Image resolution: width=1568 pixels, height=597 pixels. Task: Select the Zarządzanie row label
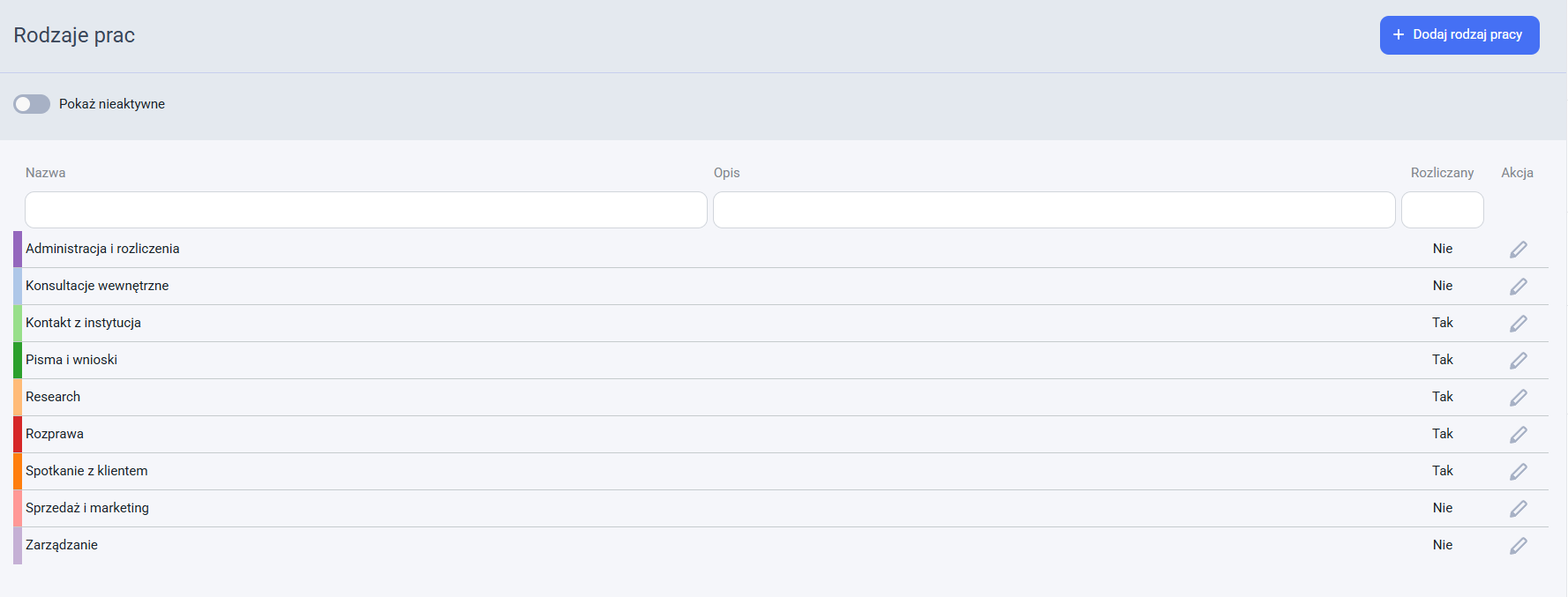62,545
